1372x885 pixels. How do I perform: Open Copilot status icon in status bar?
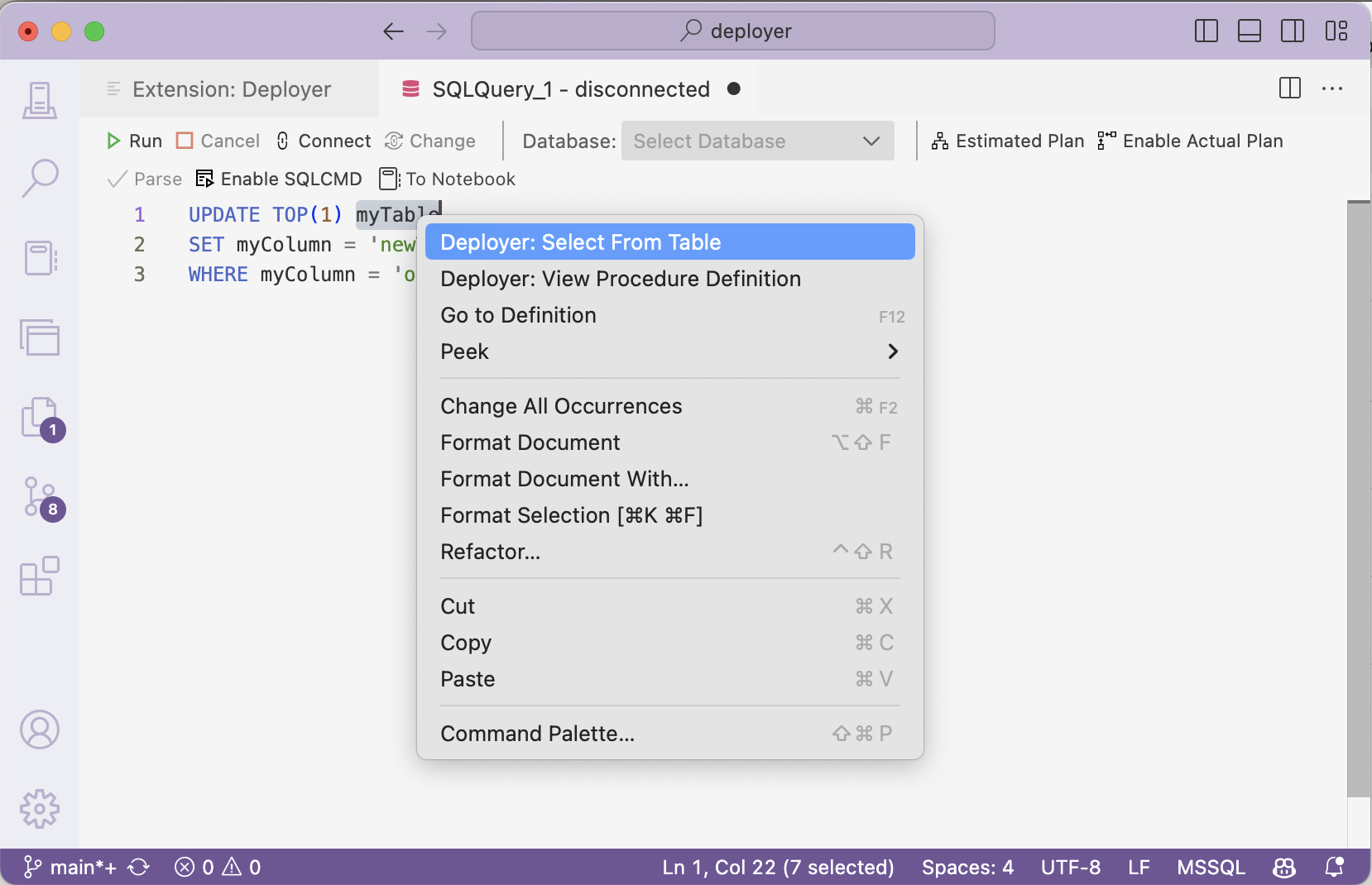click(1284, 867)
